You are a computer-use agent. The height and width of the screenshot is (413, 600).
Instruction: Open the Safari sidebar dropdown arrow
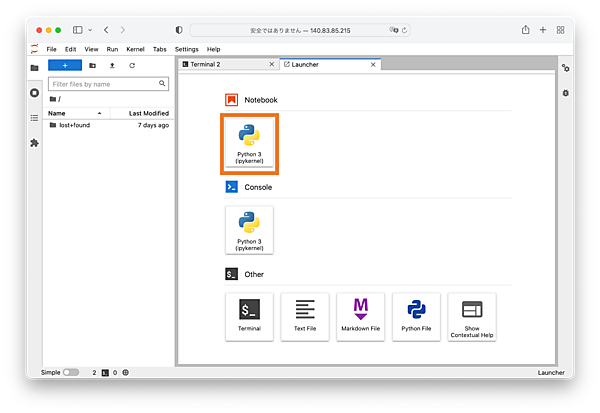pos(91,30)
